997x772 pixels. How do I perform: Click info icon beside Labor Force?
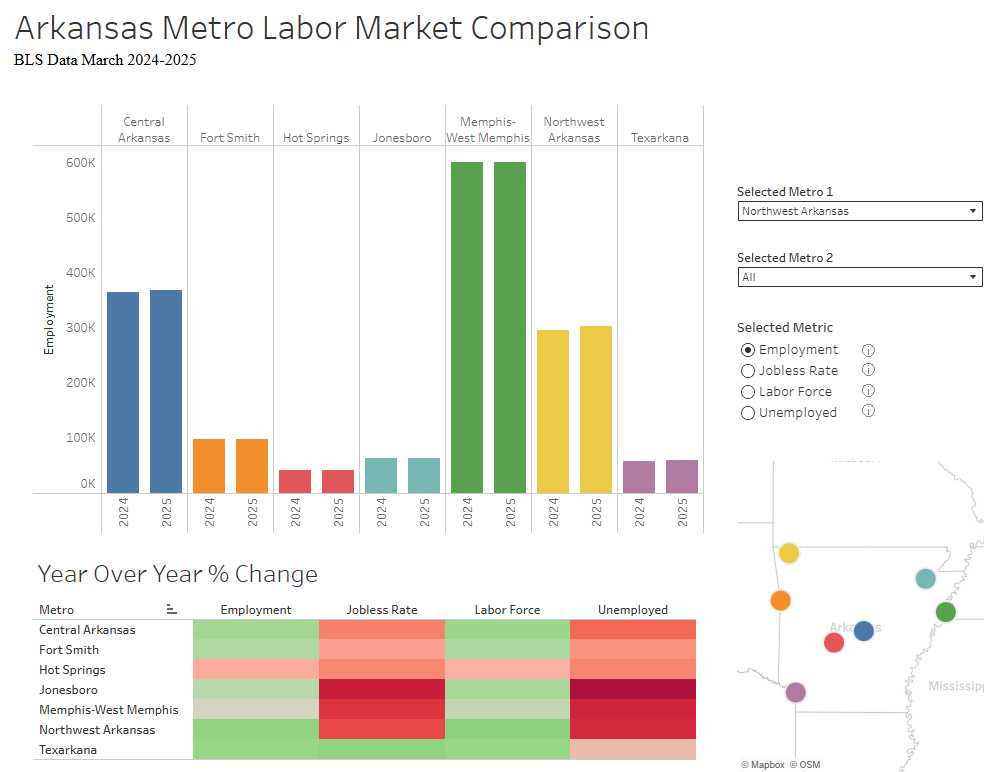[x=868, y=391]
